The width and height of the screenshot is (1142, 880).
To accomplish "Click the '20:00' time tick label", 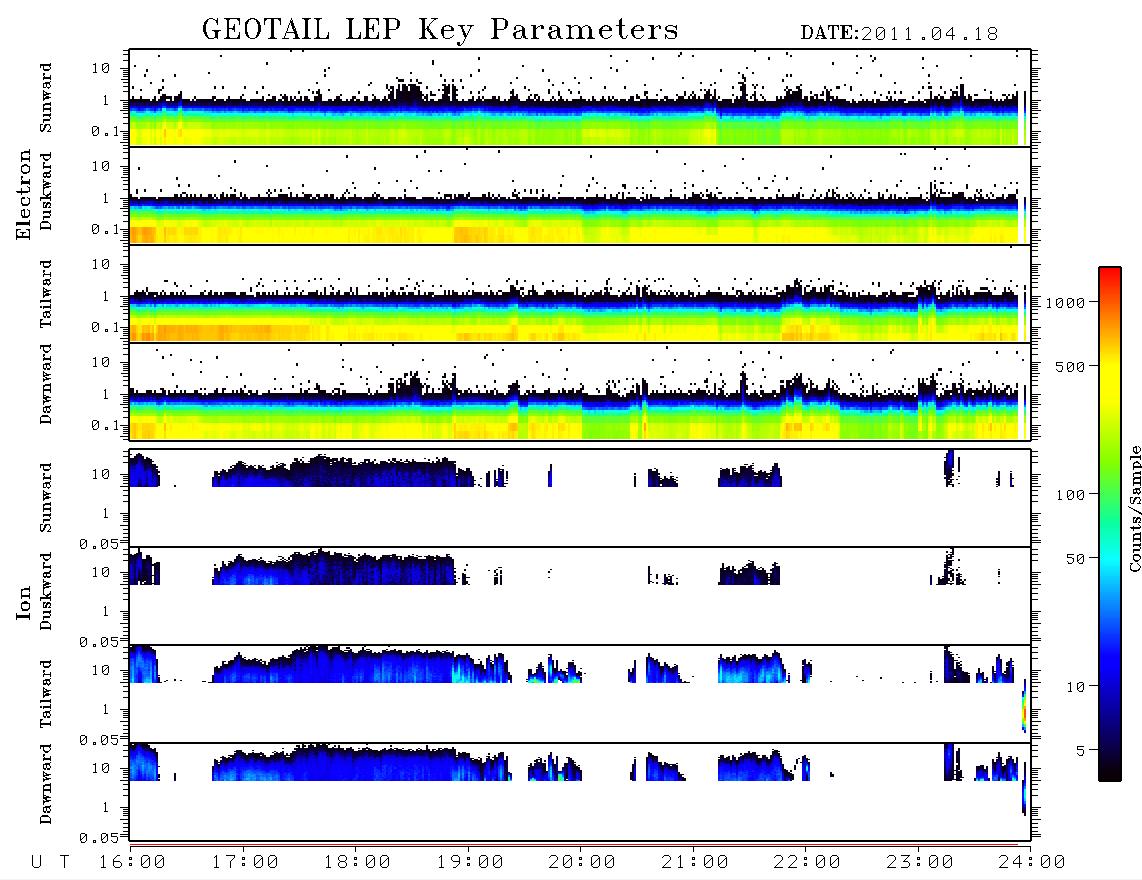I will coord(582,863).
